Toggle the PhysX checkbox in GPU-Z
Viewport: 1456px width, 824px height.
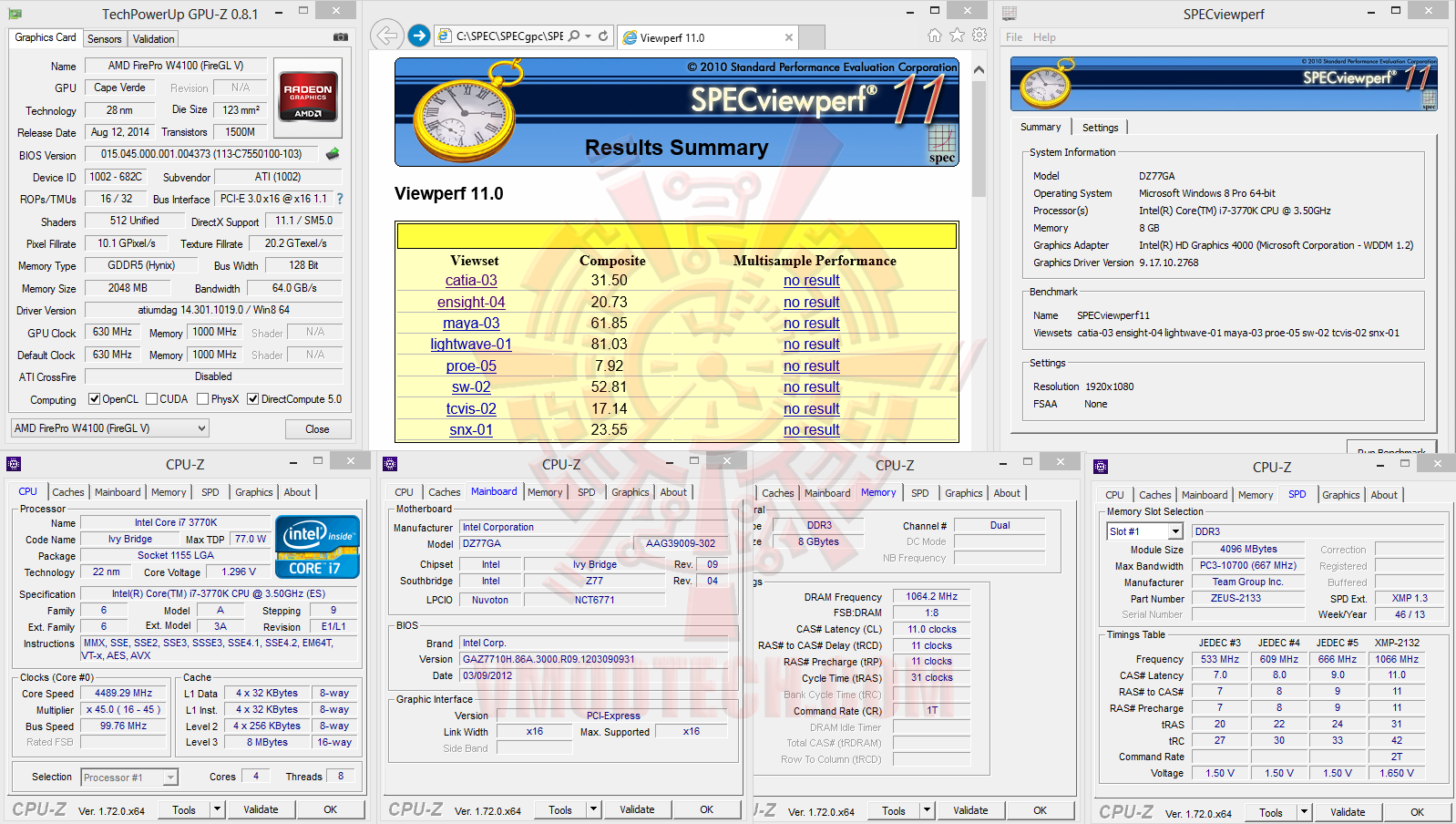tap(204, 399)
